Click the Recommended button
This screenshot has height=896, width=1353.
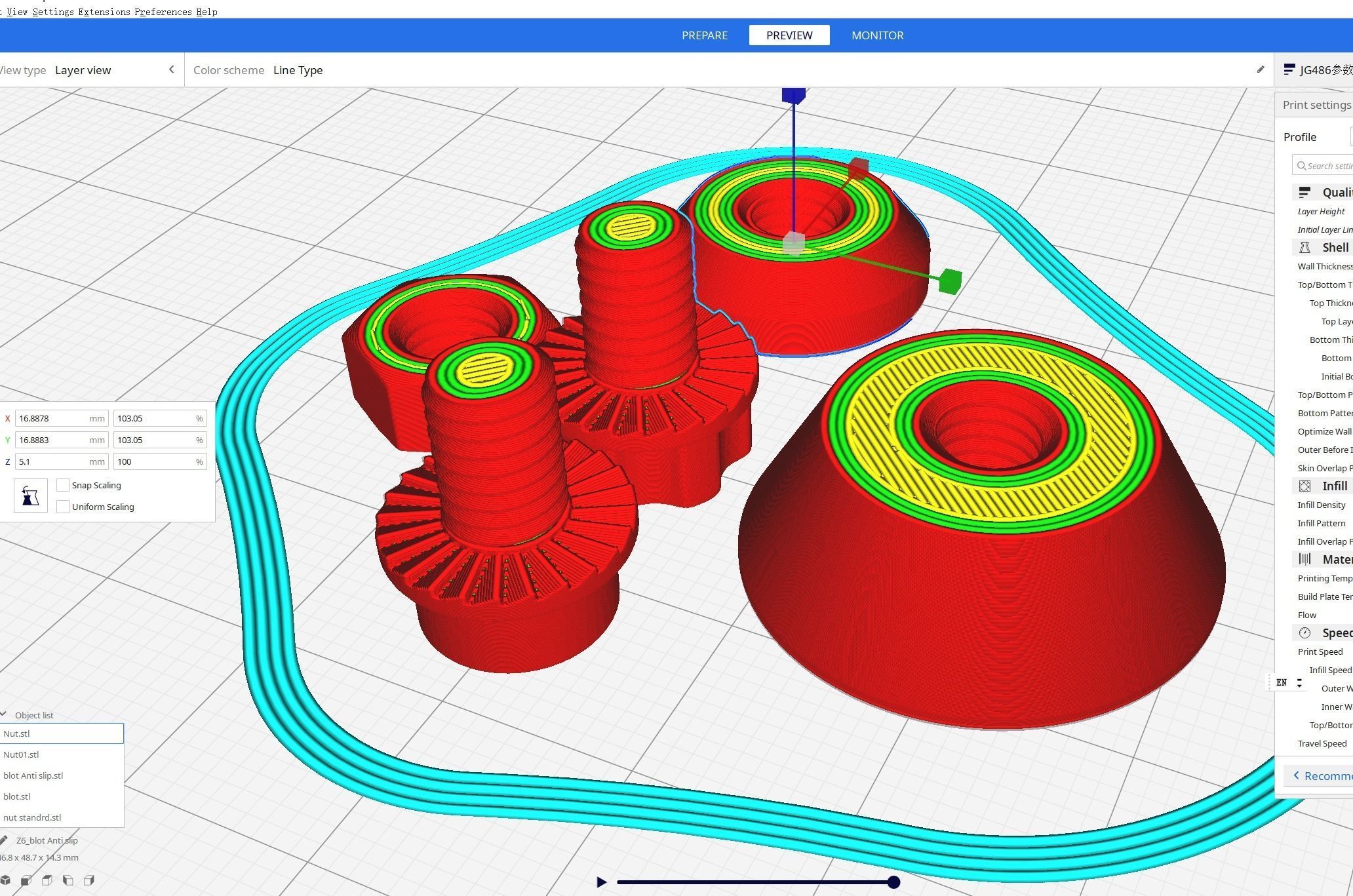1324,775
